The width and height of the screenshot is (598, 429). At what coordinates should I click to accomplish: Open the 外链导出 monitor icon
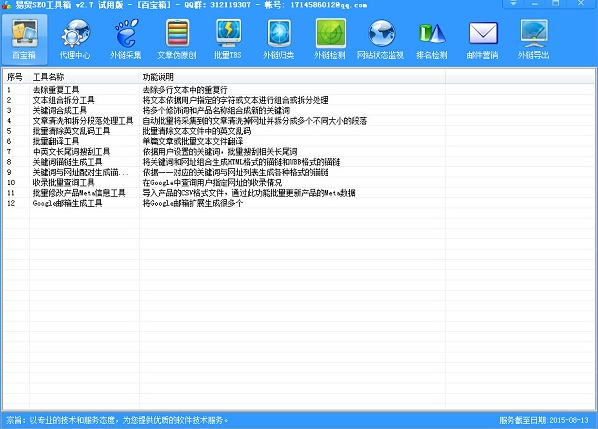[x=534, y=39]
